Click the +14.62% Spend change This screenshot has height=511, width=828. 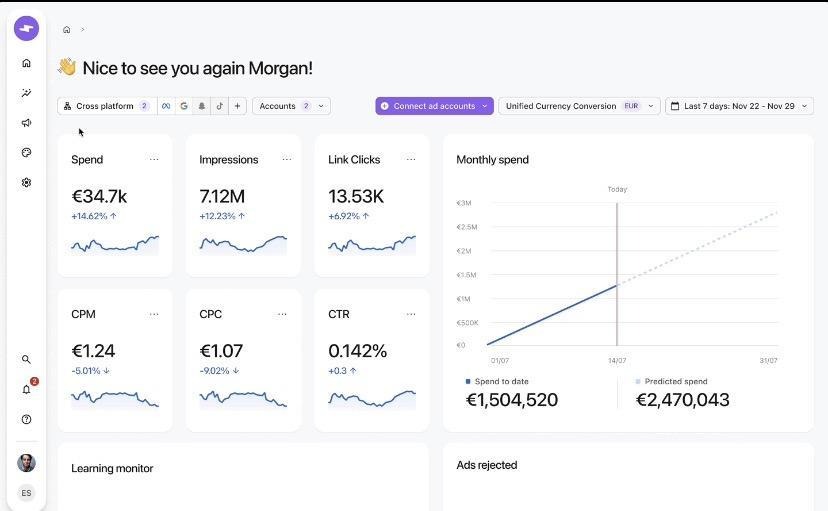pos(94,216)
